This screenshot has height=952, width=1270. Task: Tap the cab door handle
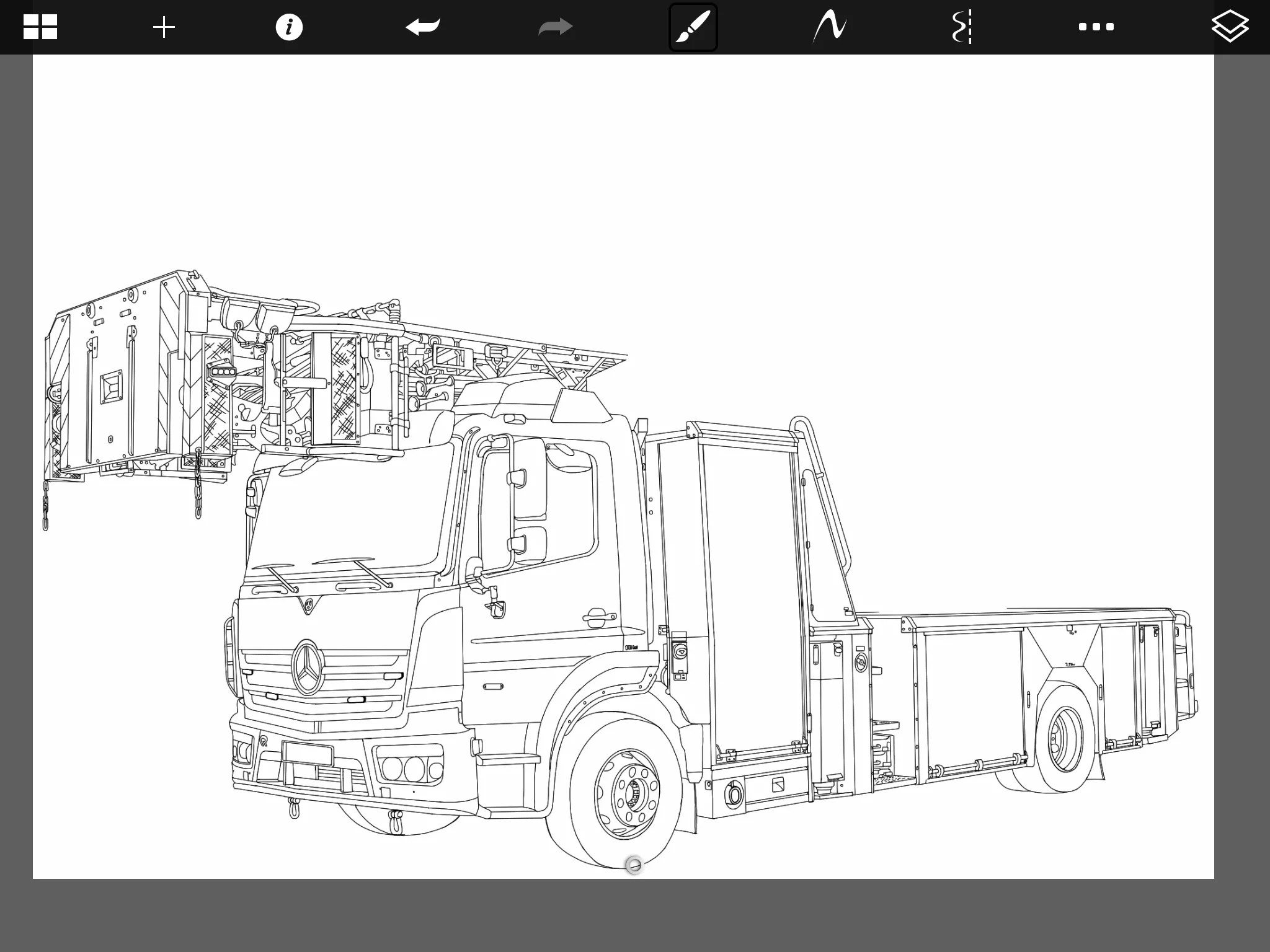point(598,616)
